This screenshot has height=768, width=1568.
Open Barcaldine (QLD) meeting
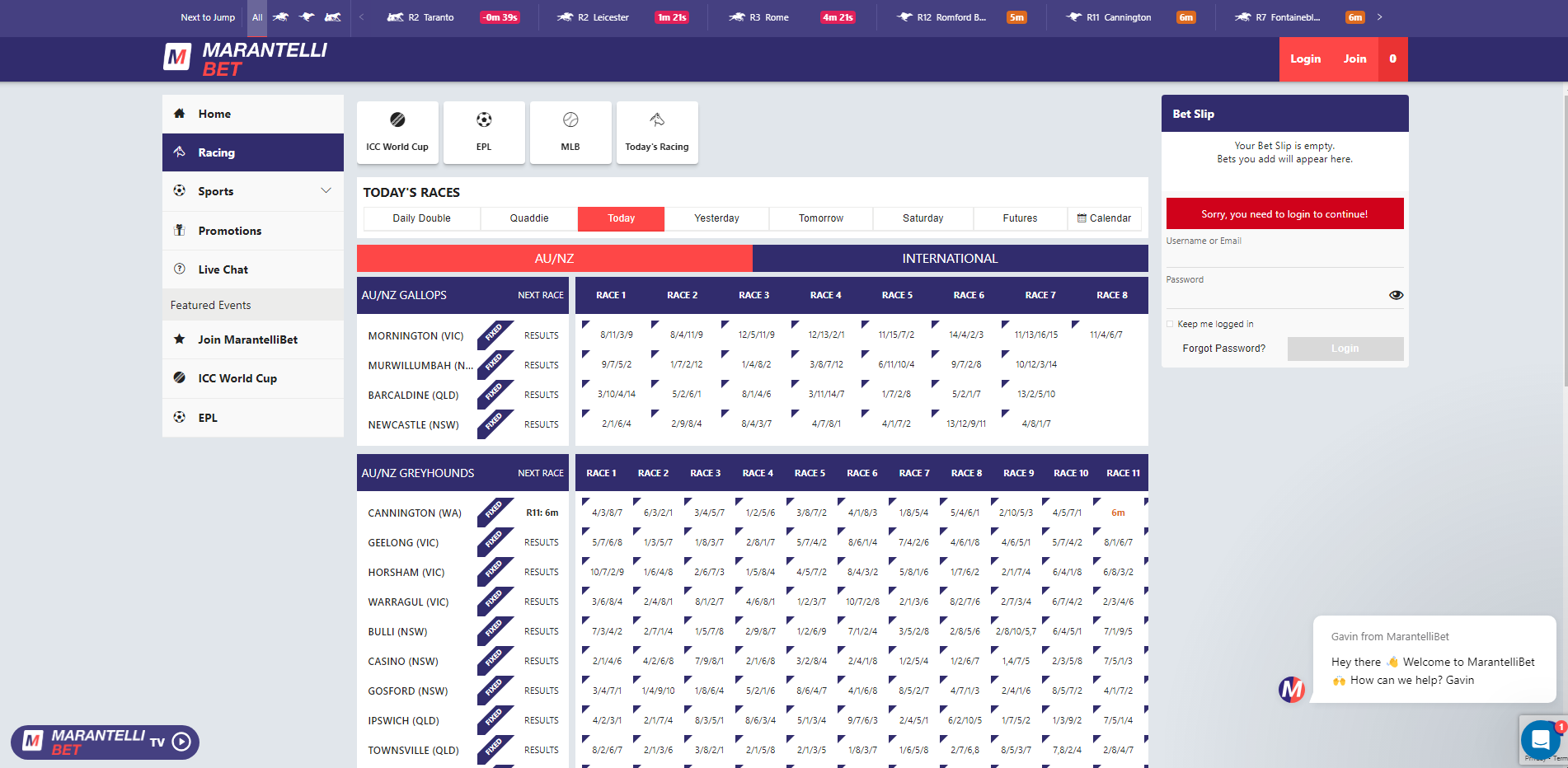tap(413, 396)
